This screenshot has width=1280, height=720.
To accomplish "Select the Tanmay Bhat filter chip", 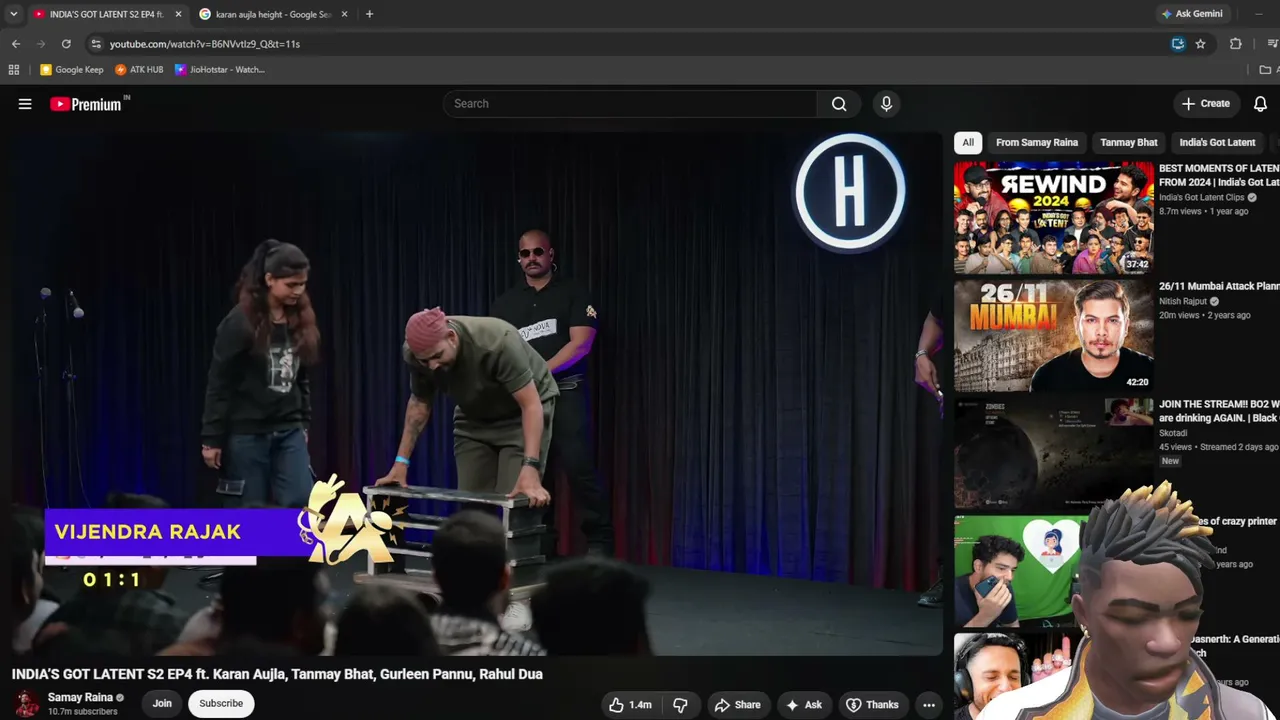I will pyautogui.click(x=1129, y=143).
